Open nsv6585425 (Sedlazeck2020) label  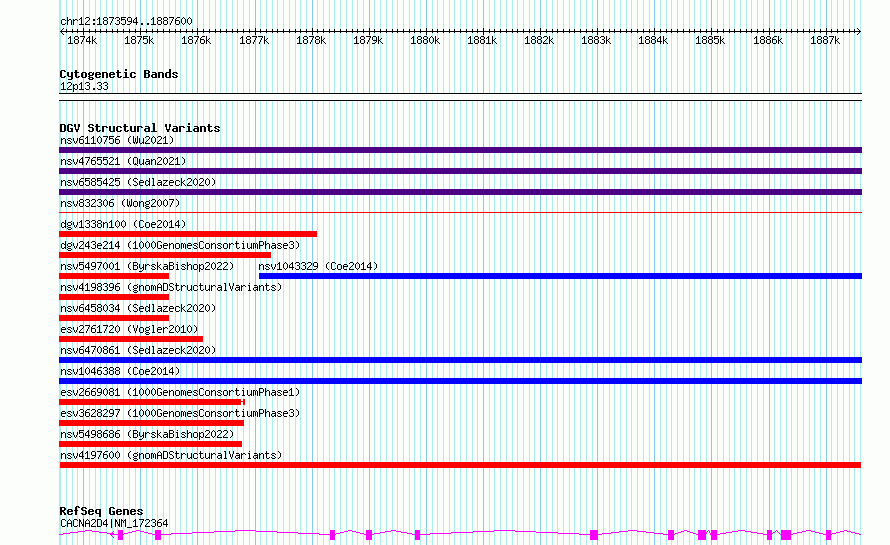coord(138,182)
